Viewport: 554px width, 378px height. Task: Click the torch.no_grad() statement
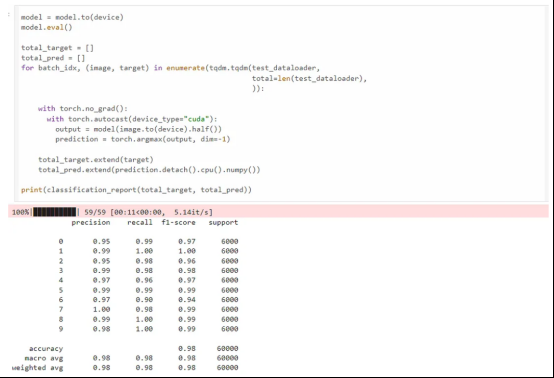point(83,109)
